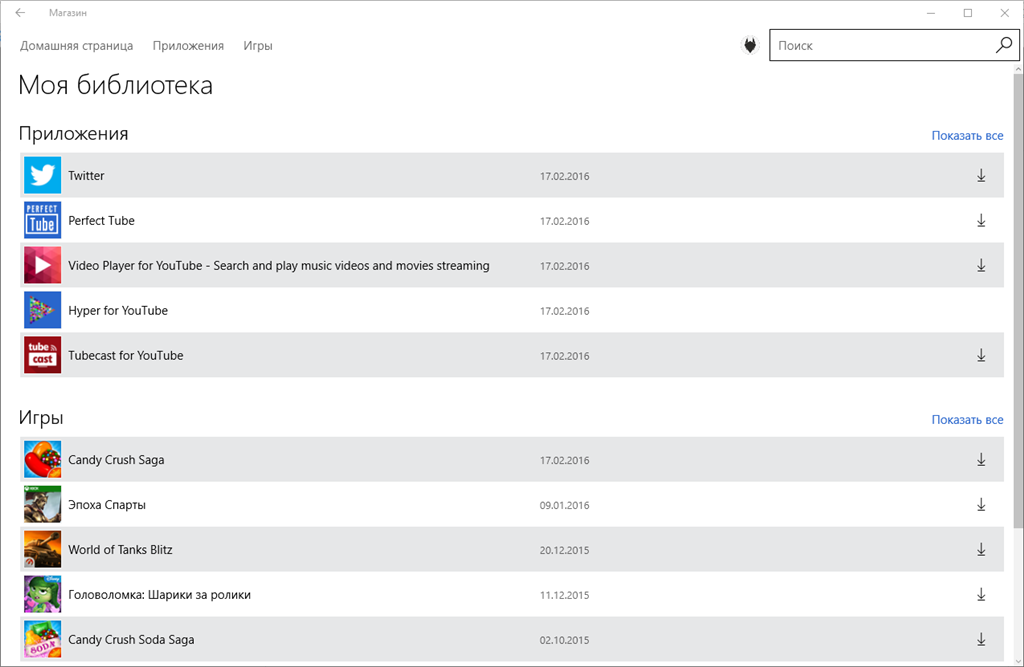Screen dimensions: 1024x667
Task: Click the World of Tanks Blitz icon
Action: (x=42, y=549)
